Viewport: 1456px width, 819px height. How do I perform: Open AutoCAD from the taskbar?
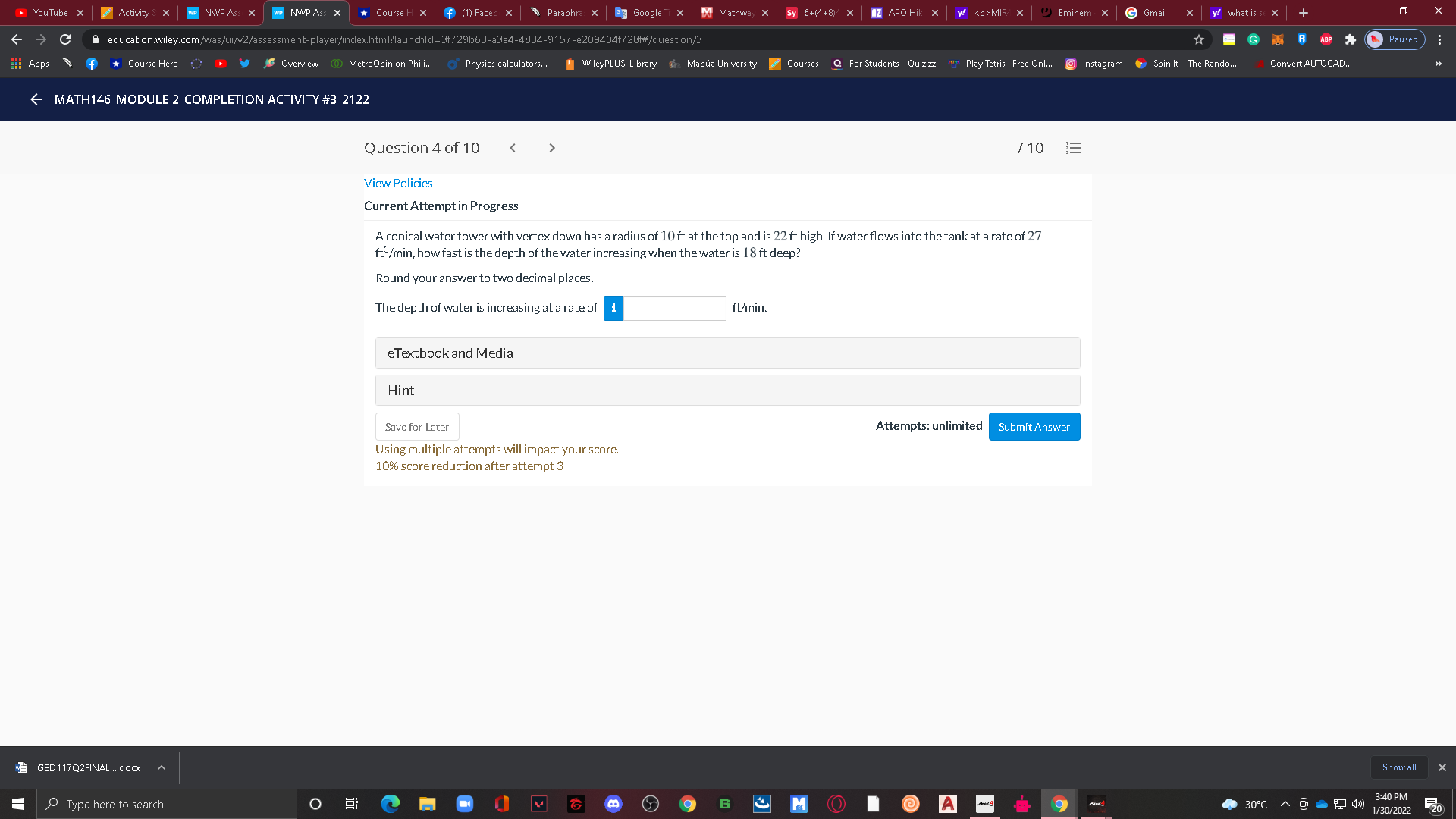point(947,804)
